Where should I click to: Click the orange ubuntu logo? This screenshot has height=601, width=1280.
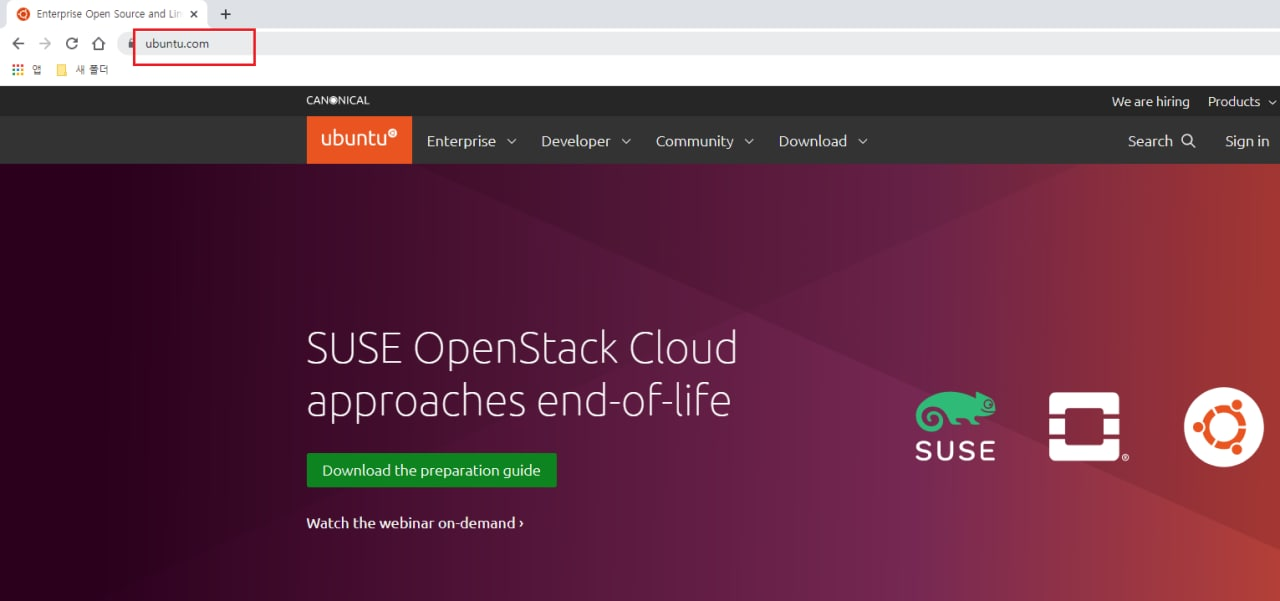click(x=359, y=140)
